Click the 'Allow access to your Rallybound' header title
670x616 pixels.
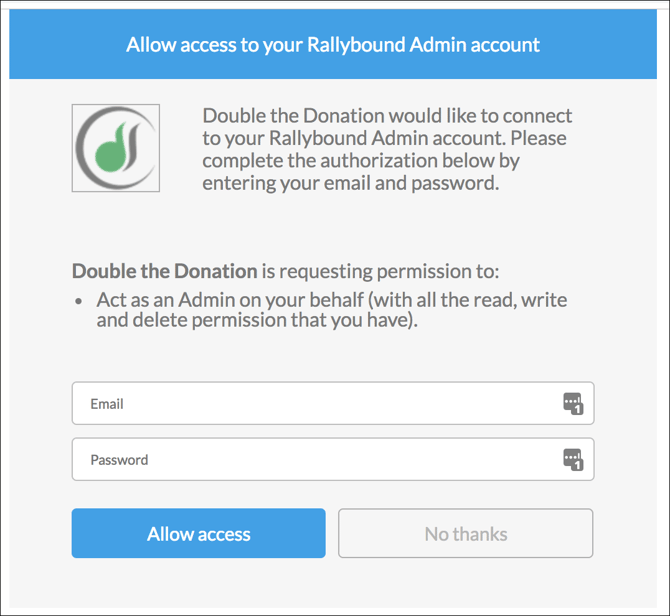pyautogui.click(x=333, y=45)
